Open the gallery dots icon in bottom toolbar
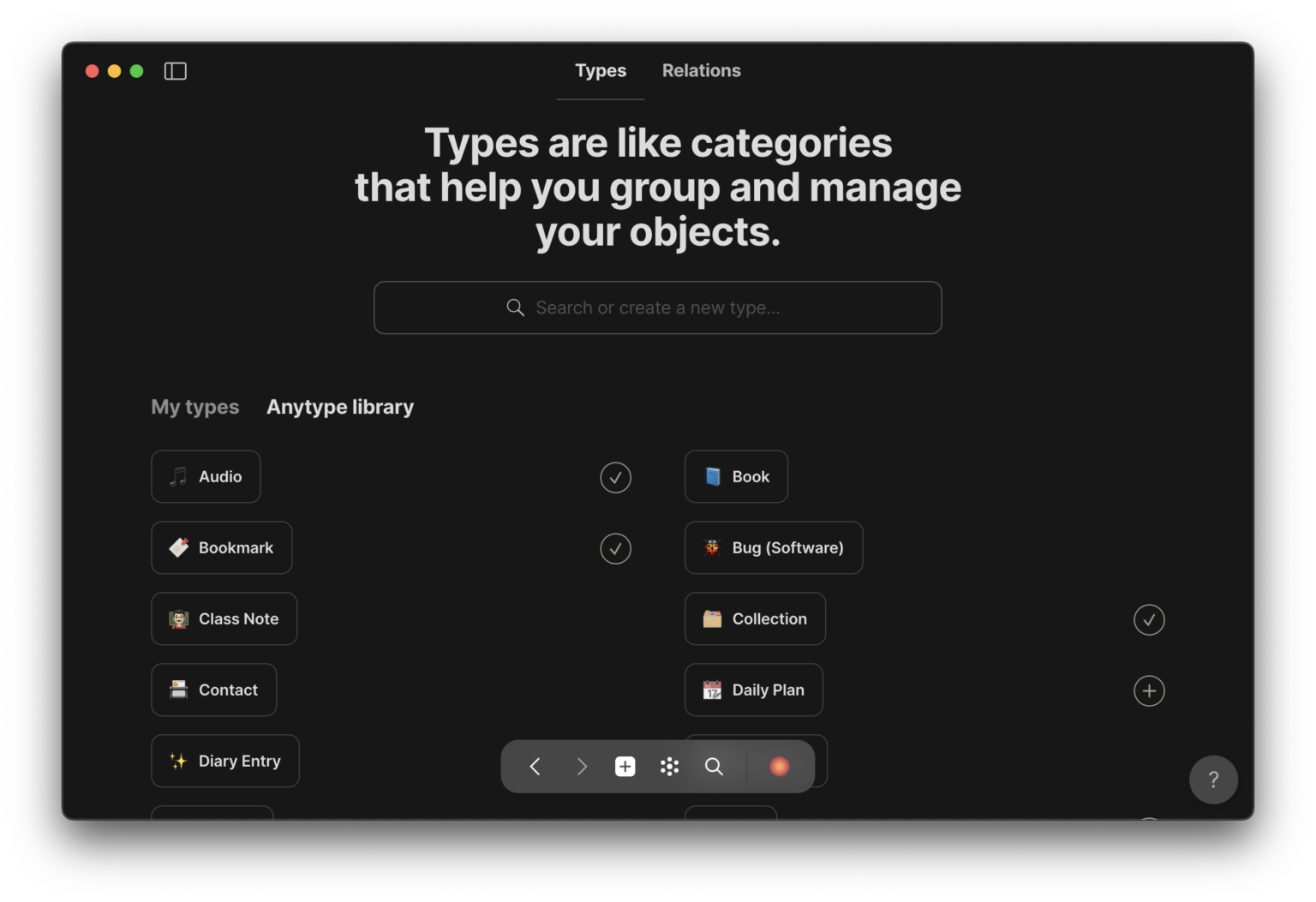The height and width of the screenshot is (902, 1316). click(x=669, y=766)
